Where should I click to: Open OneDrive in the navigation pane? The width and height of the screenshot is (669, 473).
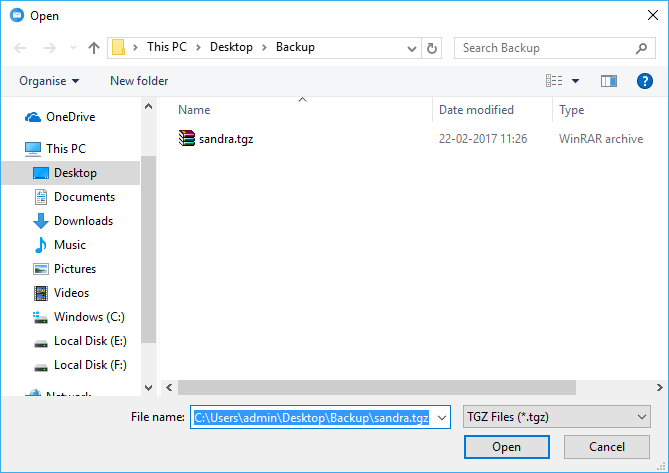[70, 117]
